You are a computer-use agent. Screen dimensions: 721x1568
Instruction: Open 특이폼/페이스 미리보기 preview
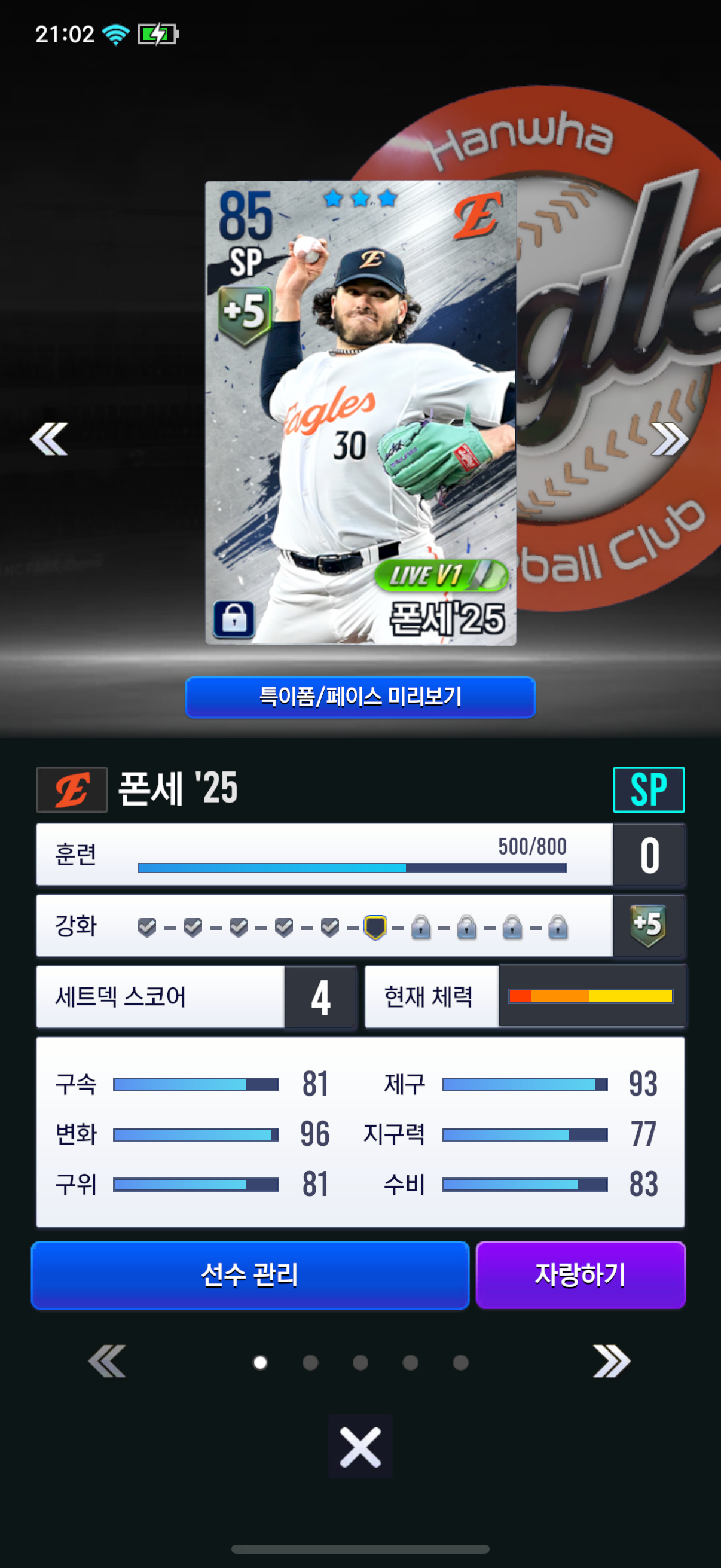[360, 697]
